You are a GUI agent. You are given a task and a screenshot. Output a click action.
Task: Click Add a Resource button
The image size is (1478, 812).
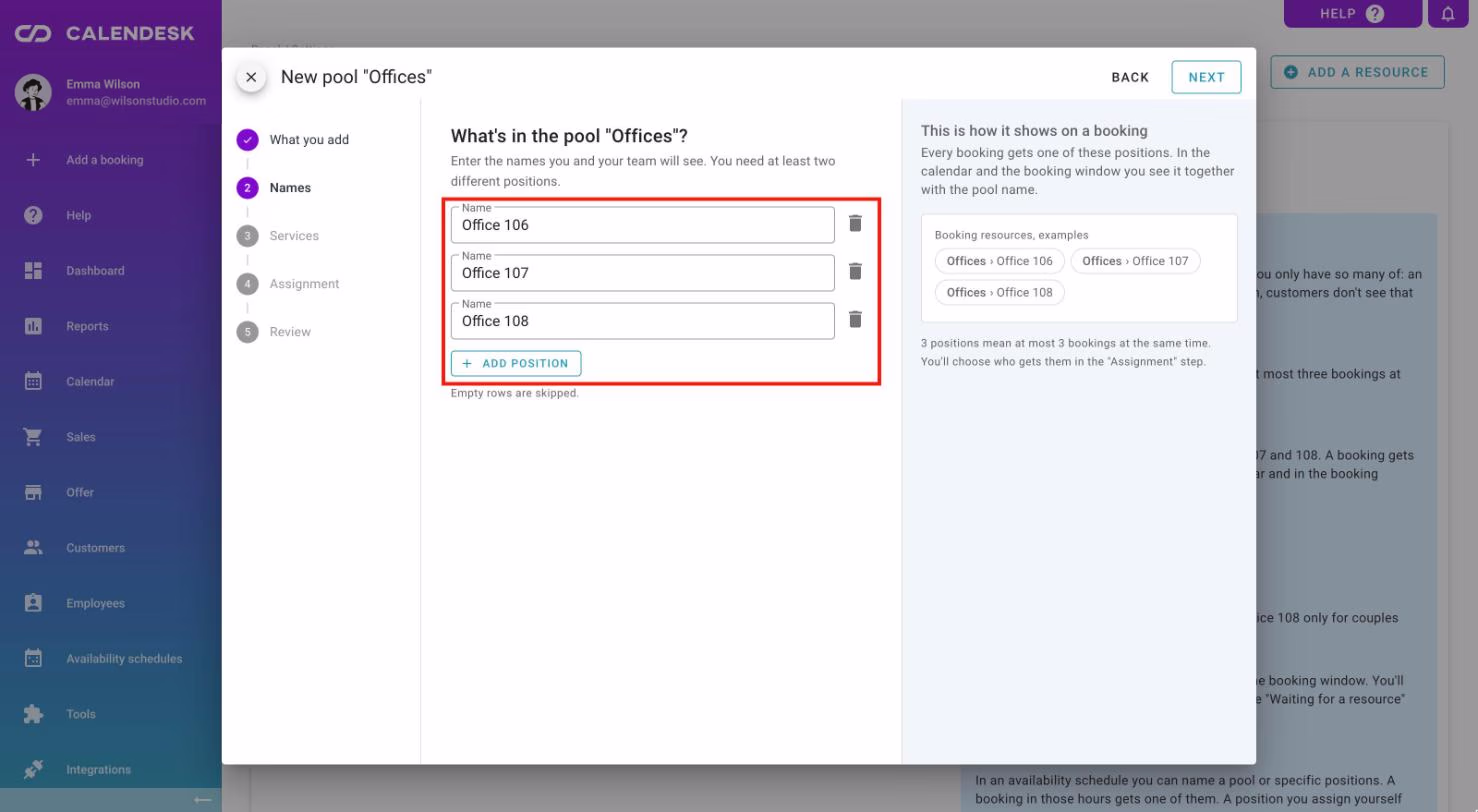[1357, 72]
